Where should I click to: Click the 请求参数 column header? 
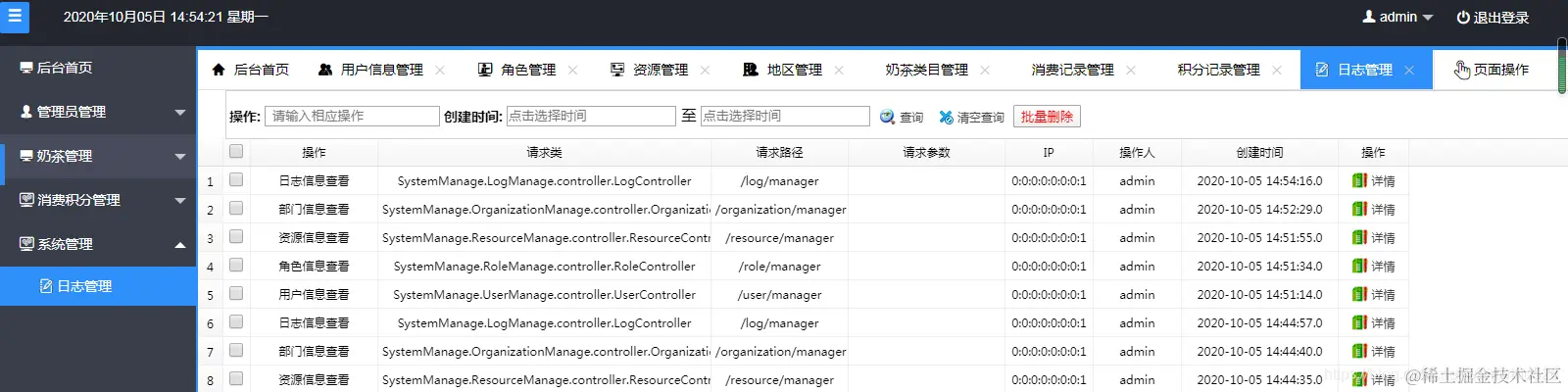click(x=926, y=153)
